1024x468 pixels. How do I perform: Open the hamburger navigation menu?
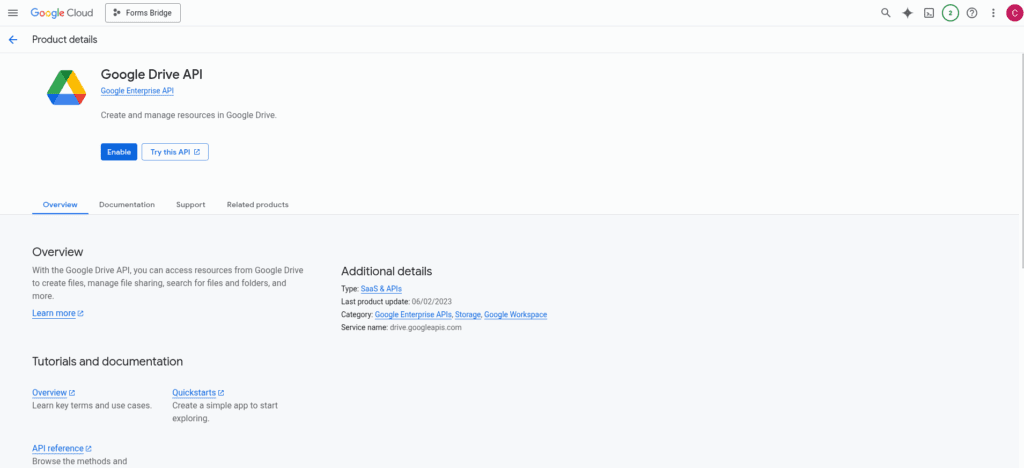[13, 13]
